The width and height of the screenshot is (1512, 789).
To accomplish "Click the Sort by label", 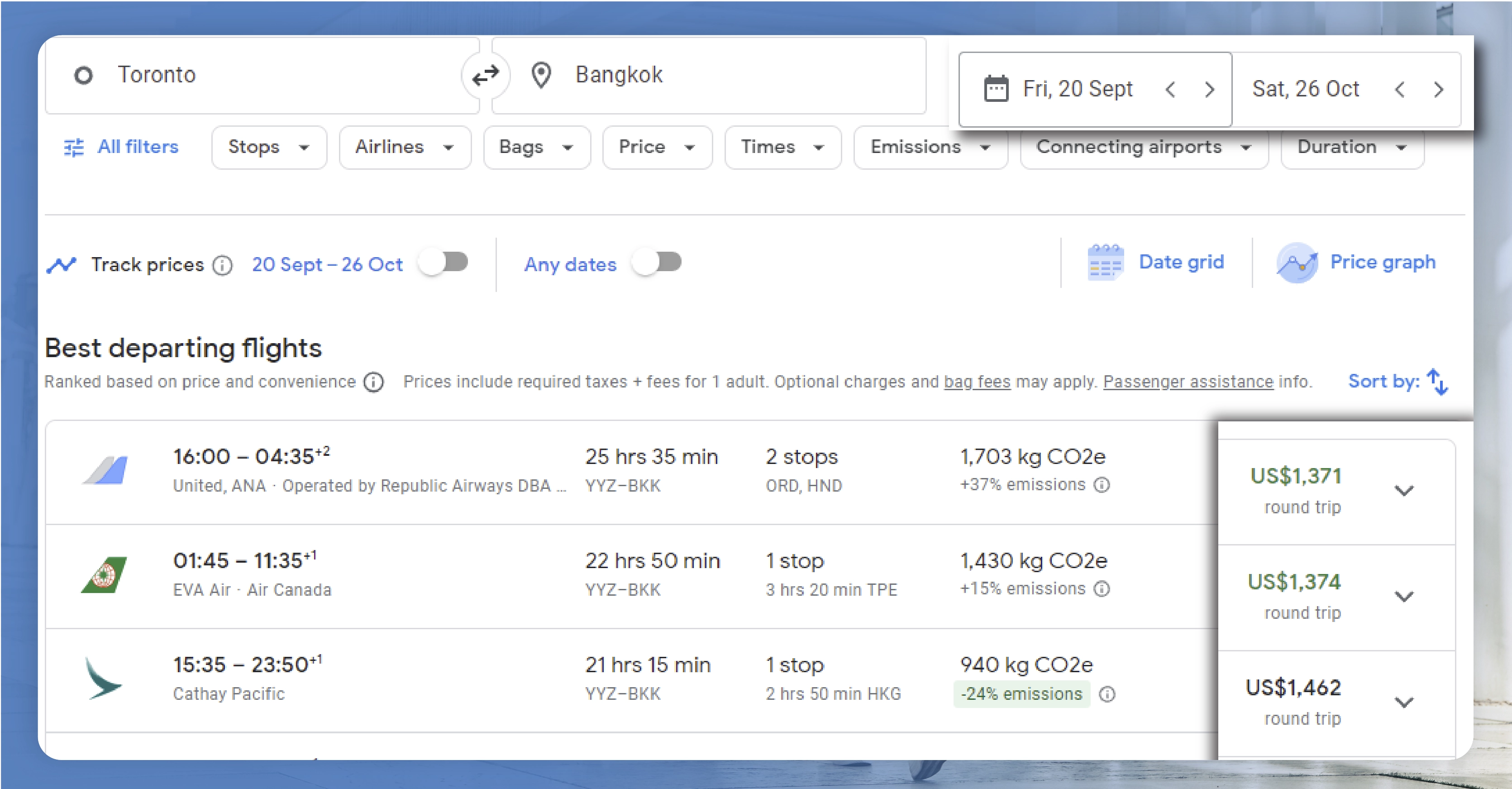I will tap(1383, 381).
